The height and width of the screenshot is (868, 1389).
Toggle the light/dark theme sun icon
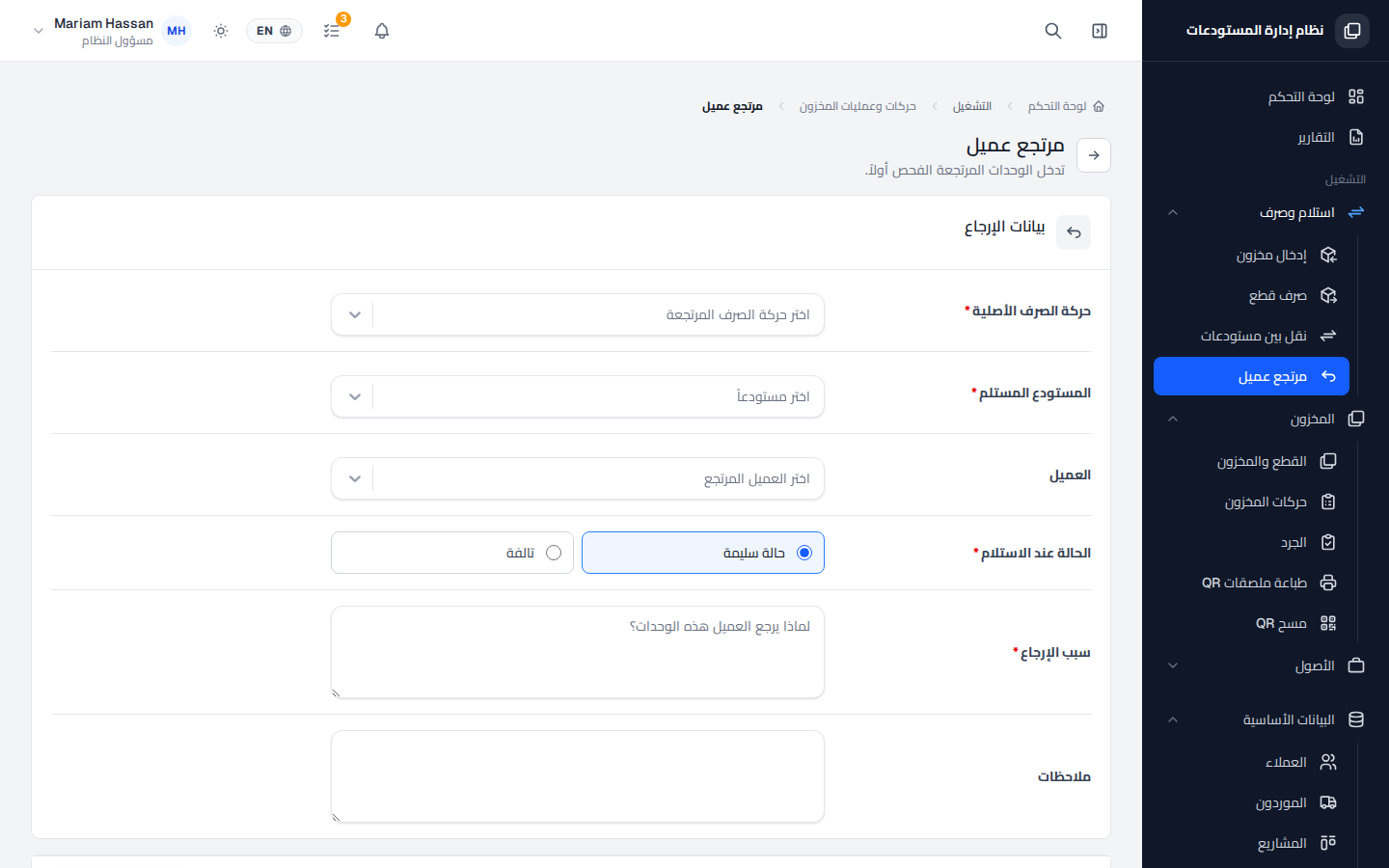point(221,31)
